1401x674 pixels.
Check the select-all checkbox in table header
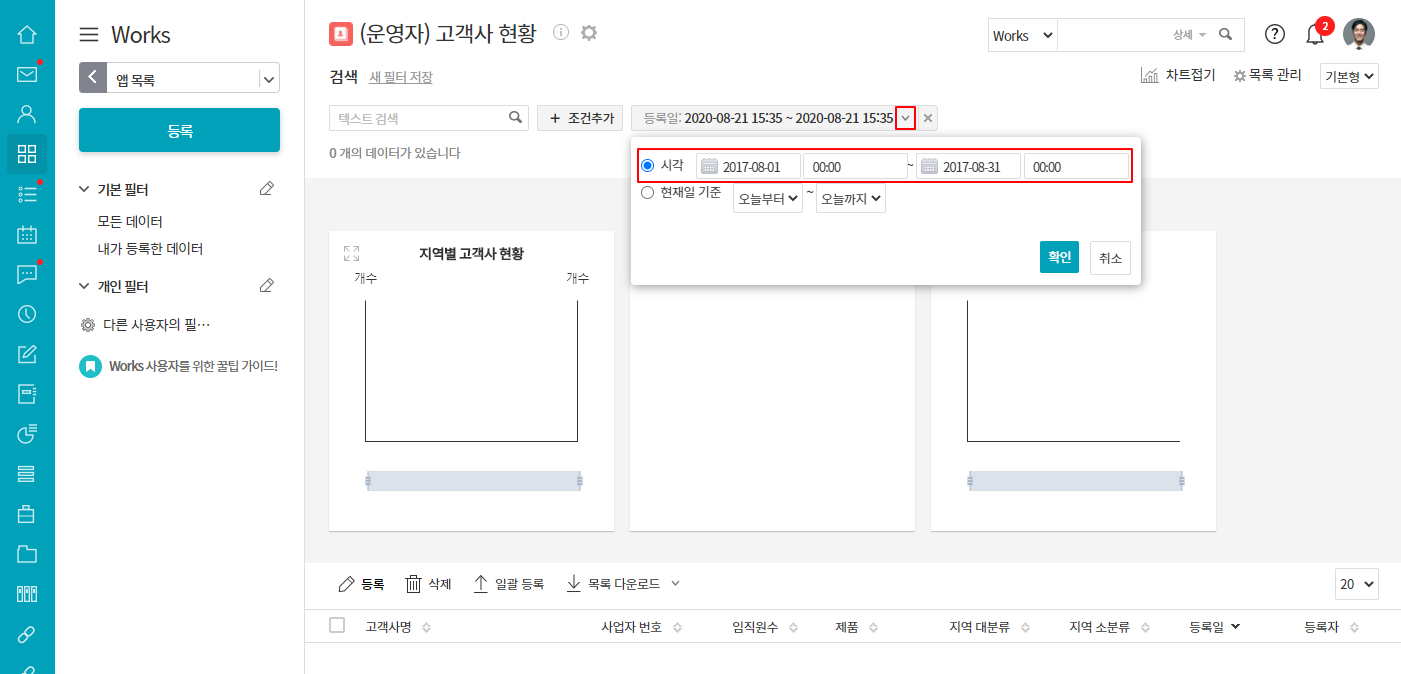[337, 626]
